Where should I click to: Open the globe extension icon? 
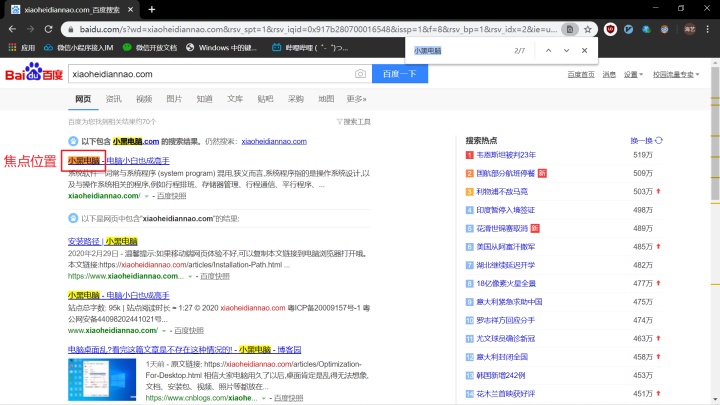click(x=647, y=29)
